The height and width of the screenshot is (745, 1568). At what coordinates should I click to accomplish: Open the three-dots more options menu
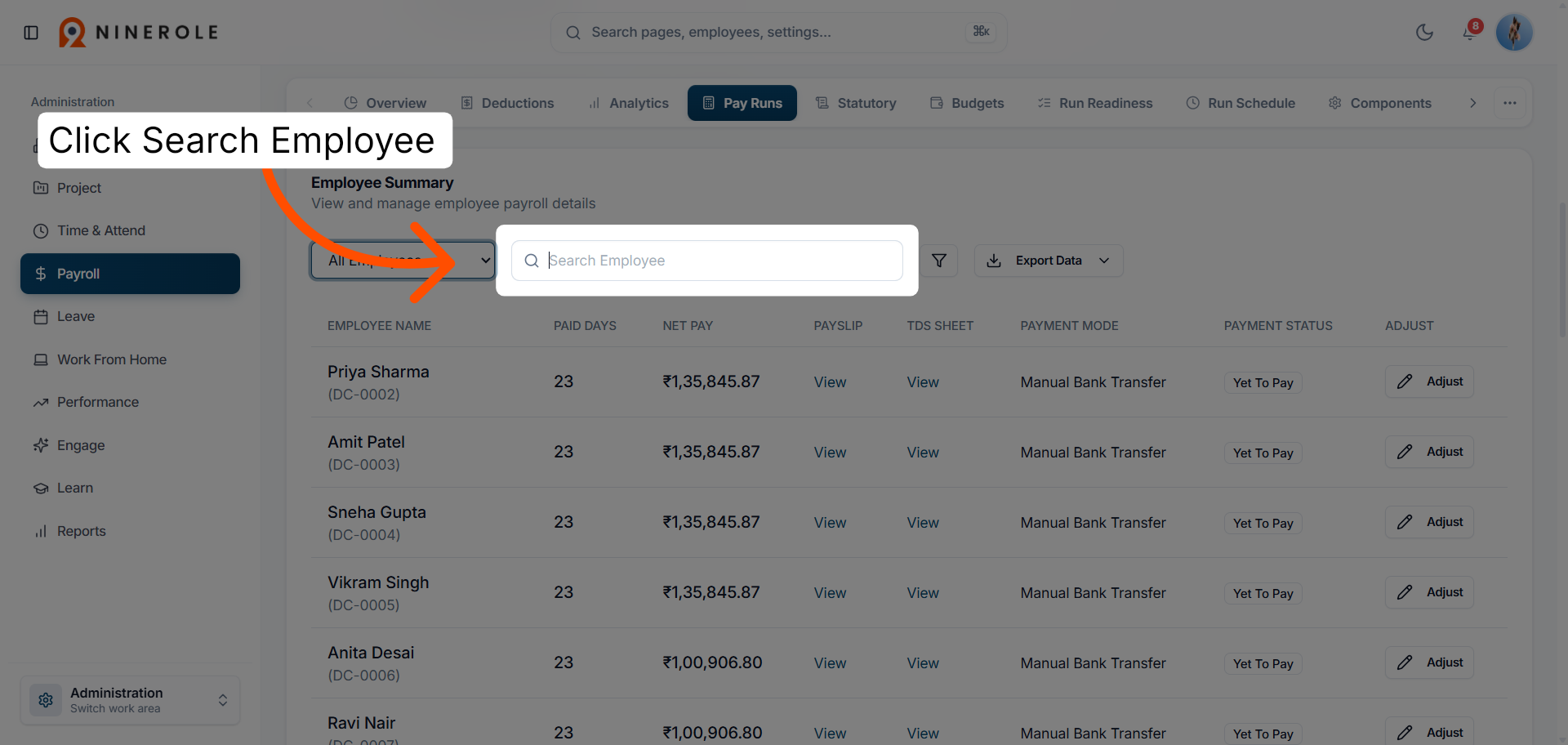(x=1510, y=103)
